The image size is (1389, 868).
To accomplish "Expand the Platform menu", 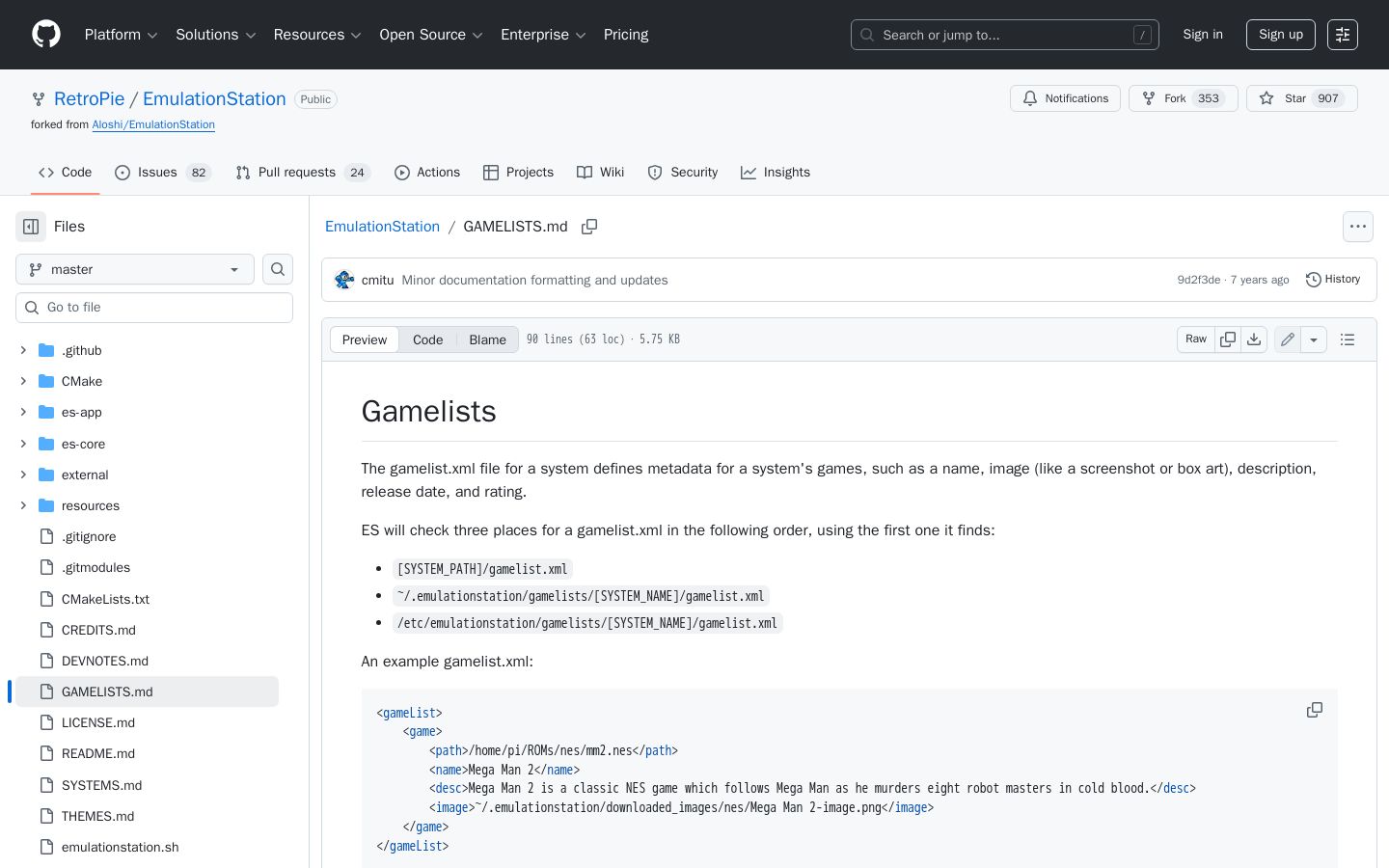I will coord(121,35).
